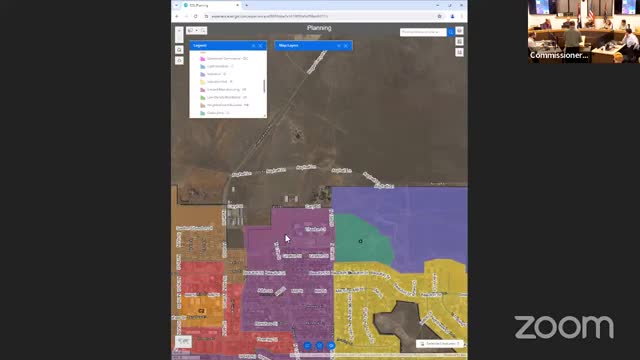
Task: Click the green zone map marker
Action: click(360, 241)
